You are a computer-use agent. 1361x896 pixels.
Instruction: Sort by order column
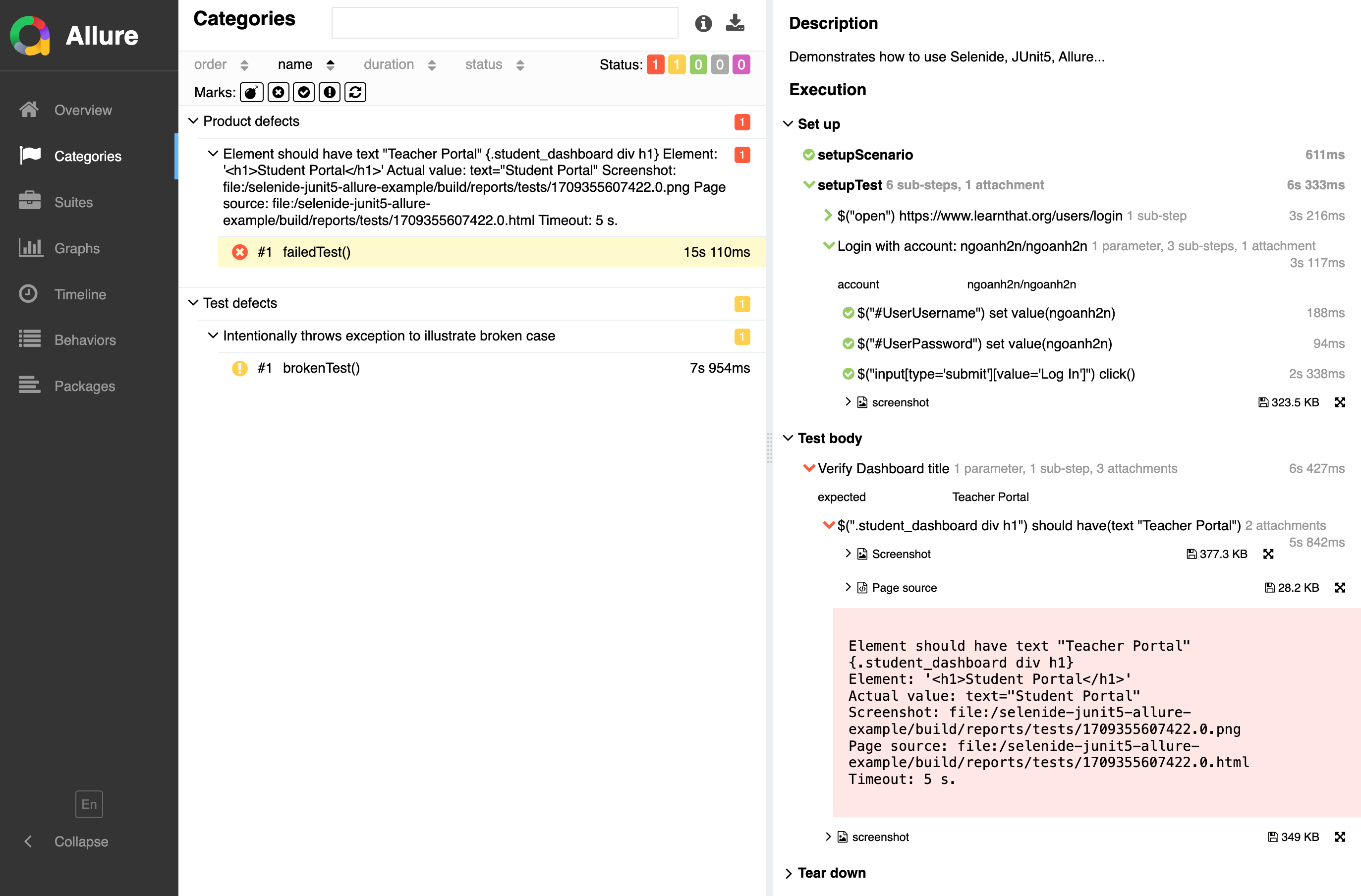(222, 64)
